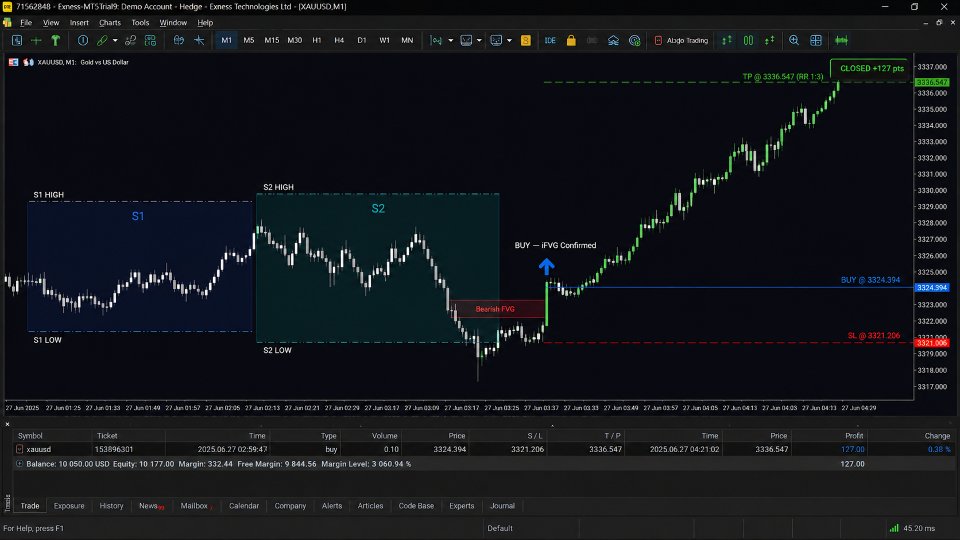Screen dimensions: 960x540
Task: Toggle the Algo Trading button
Action: pyautogui.click(x=681, y=40)
